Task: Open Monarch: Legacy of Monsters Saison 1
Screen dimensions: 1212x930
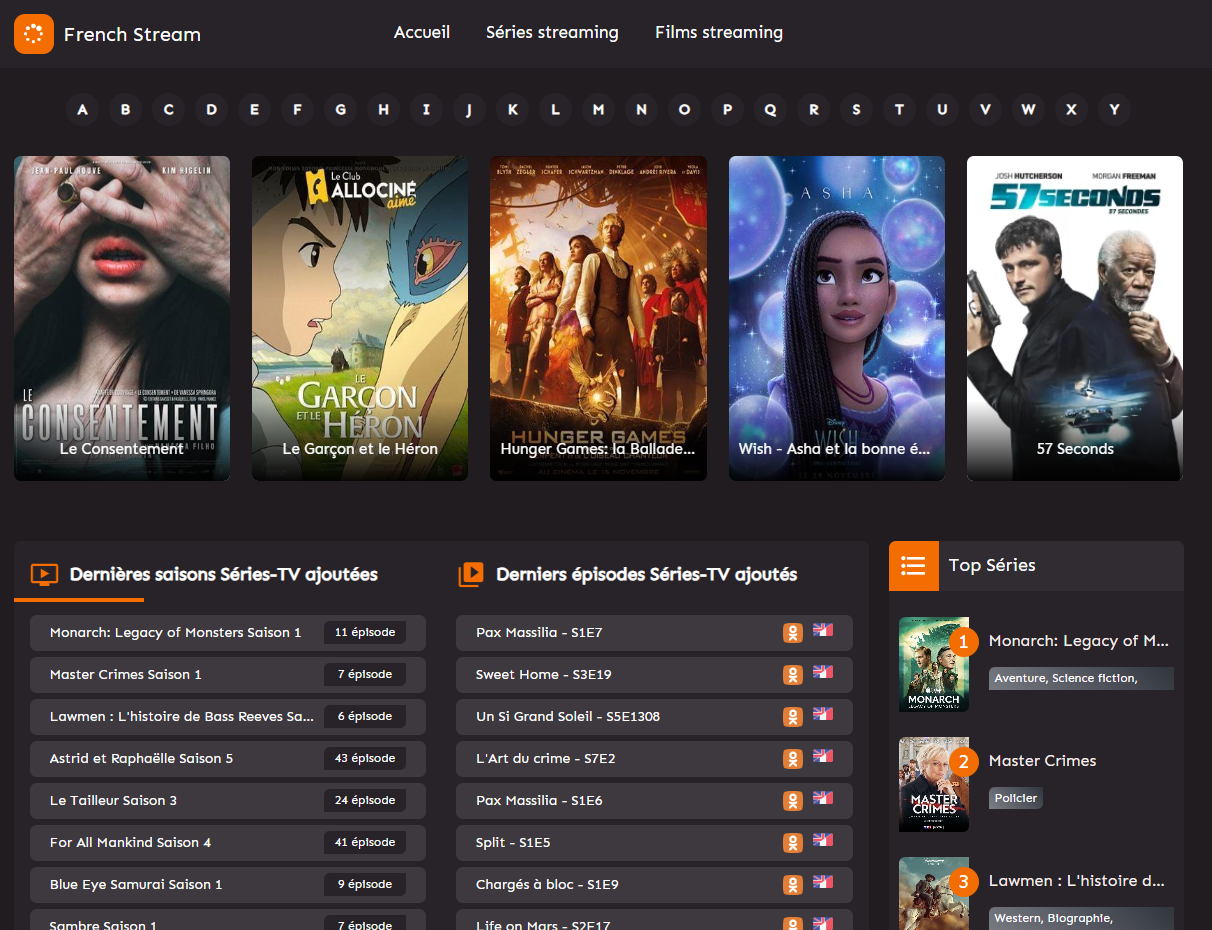Action: click(228, 633)
